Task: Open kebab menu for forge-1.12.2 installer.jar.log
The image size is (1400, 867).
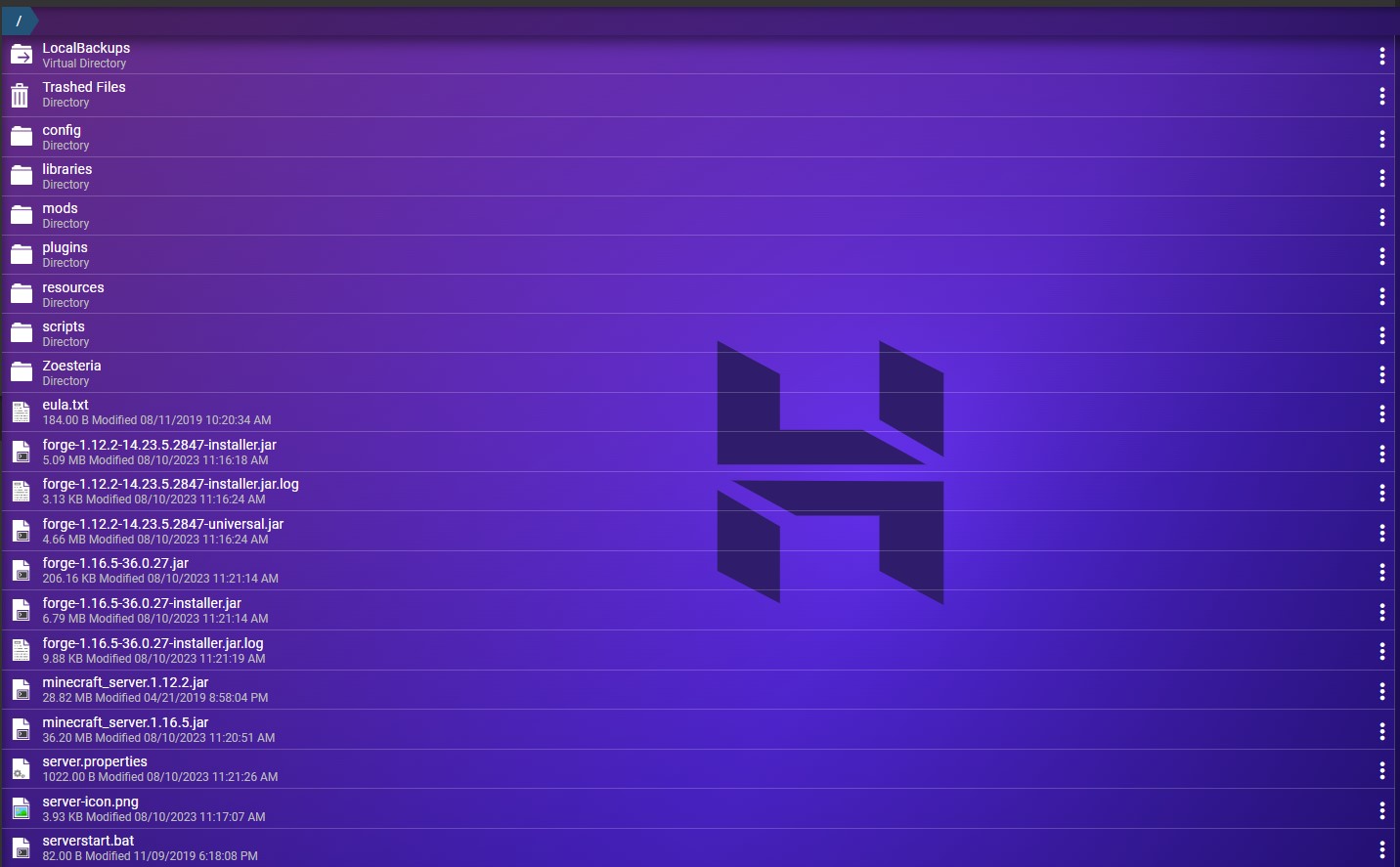Action: [x=1381, y=493]
